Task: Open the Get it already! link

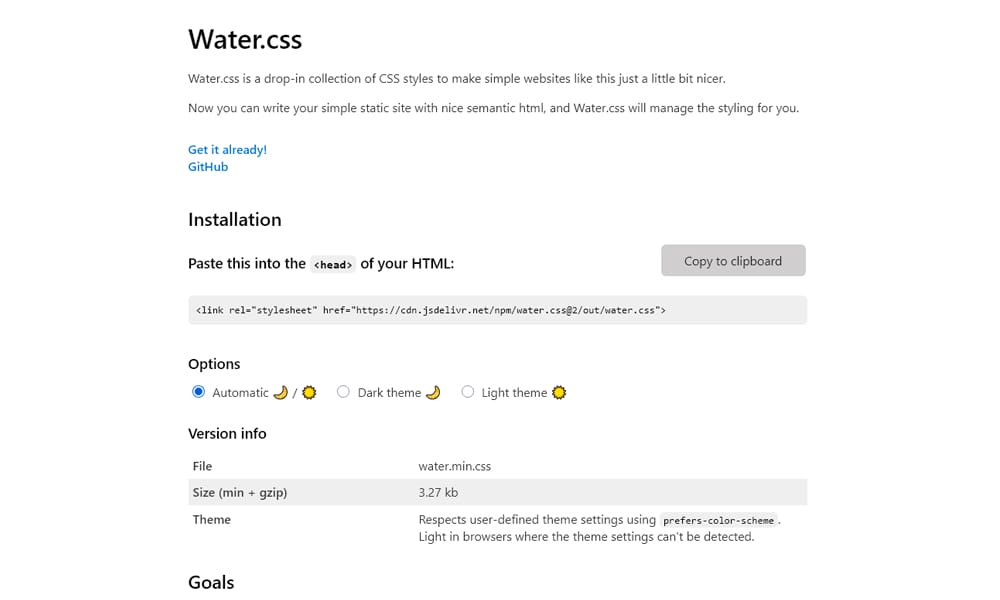Action: click(x=227, y=149)
